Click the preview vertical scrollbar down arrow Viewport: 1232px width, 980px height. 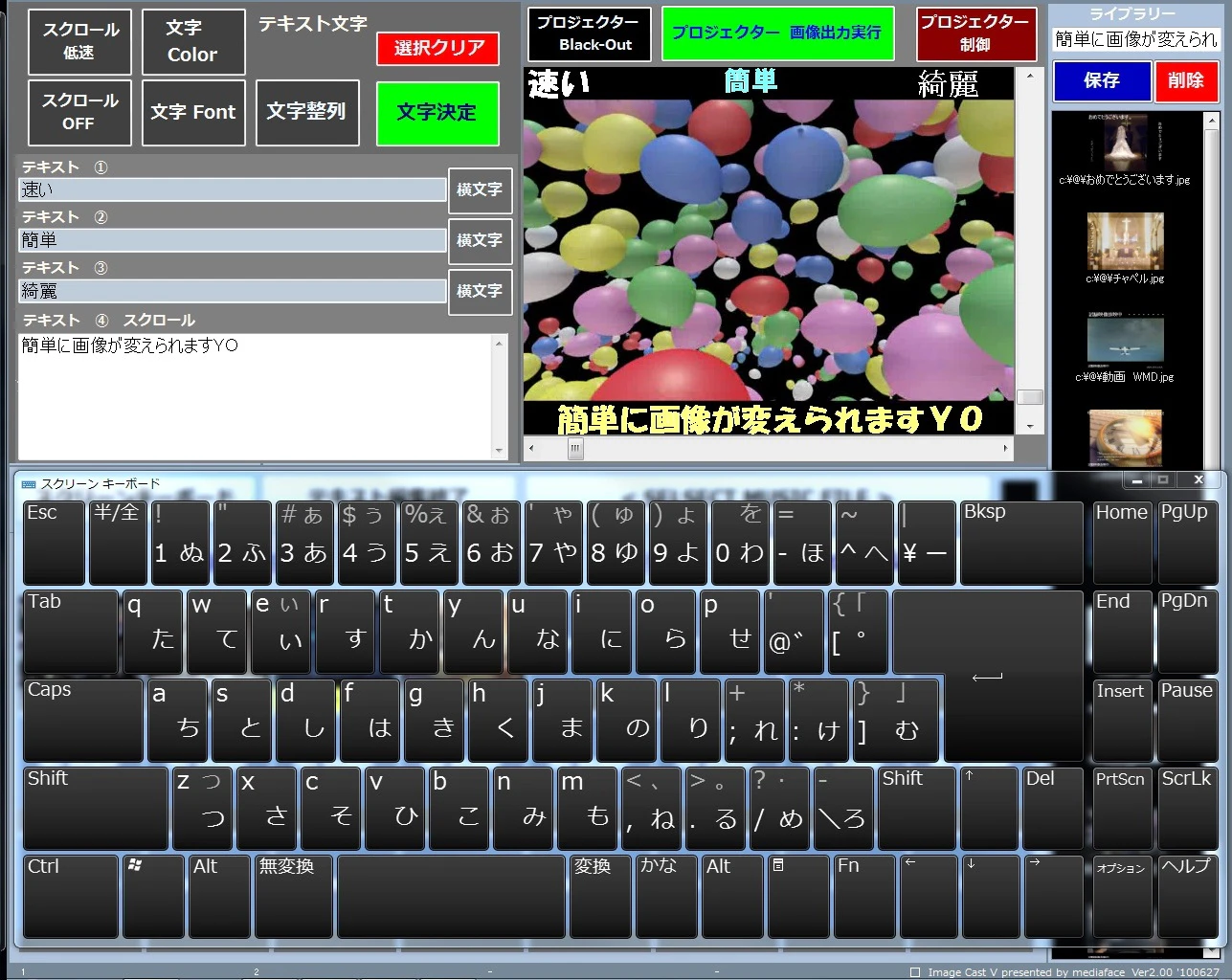click(x=1030, y=427)
